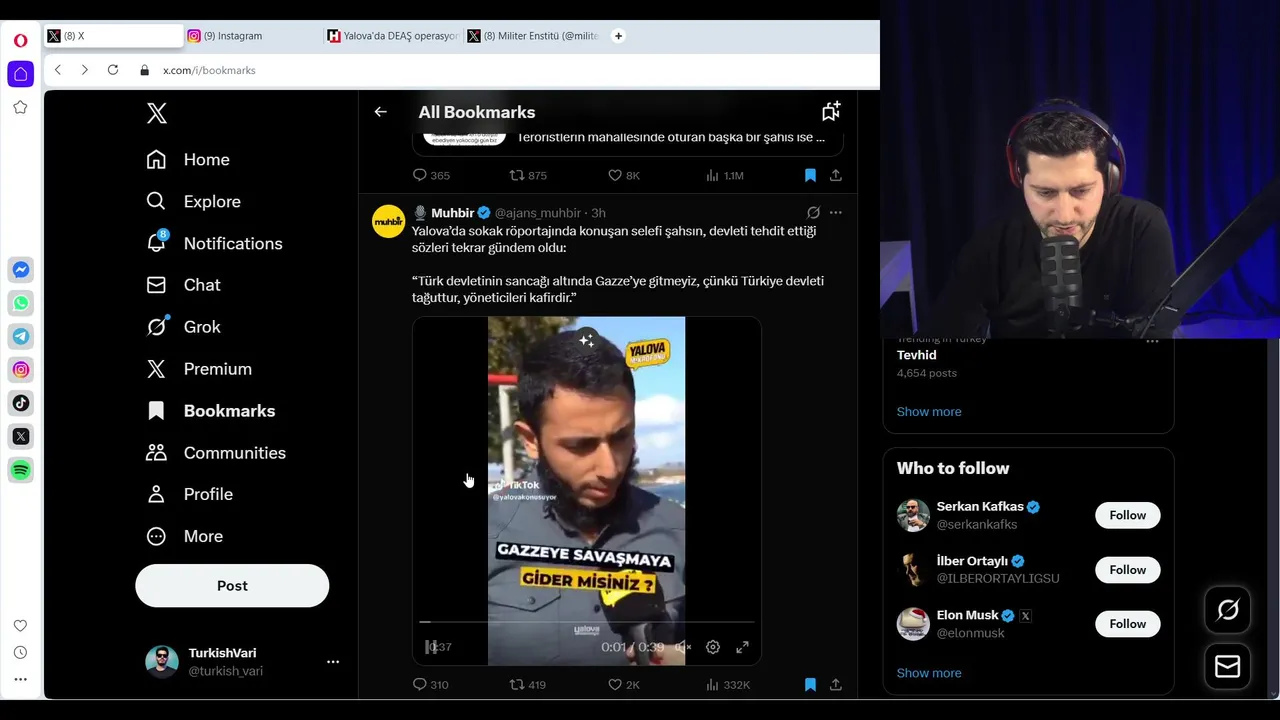Open Communities in sidebar
1280x720 pixels.
click(x=215, y=453)
